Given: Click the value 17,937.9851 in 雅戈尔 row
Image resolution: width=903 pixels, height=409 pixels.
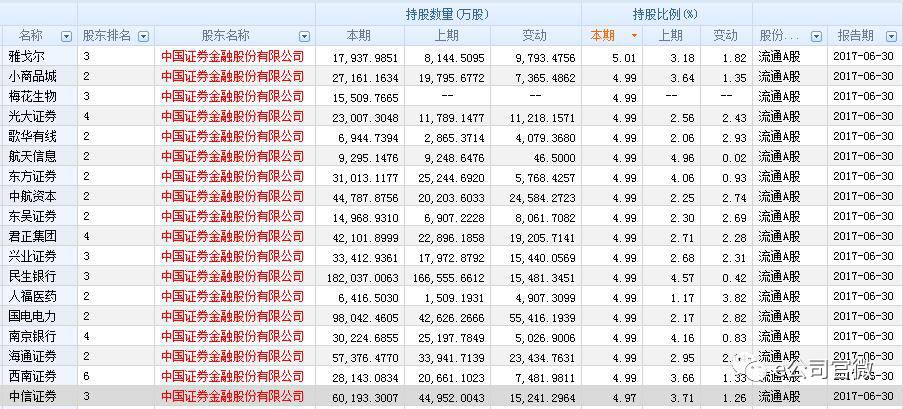Looking at the screenshot, I should coord(366,58).
